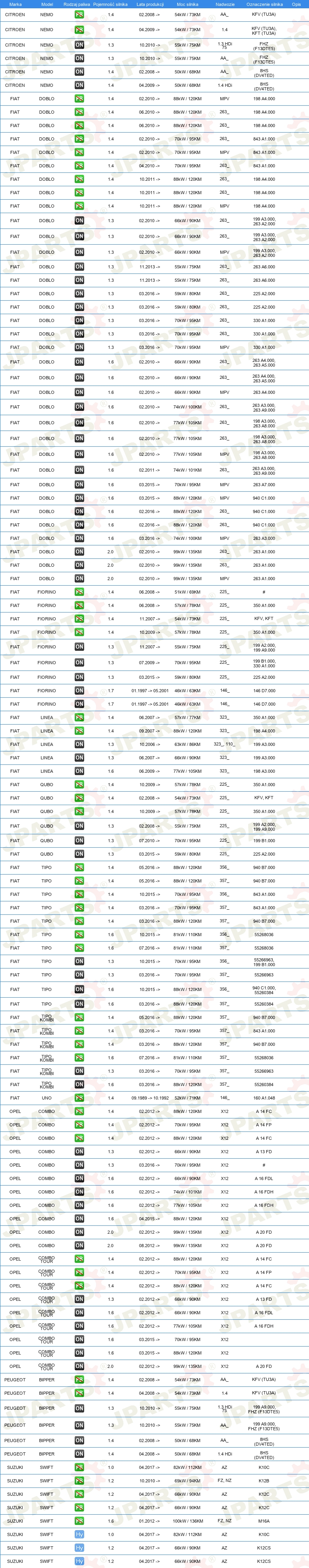Image resolution: width=309 pixels, height=1568 pixels.
Task: Click petrol icon in Fiat Tipo Kombi 55268036 row
Action: [x=79, y=1057]
